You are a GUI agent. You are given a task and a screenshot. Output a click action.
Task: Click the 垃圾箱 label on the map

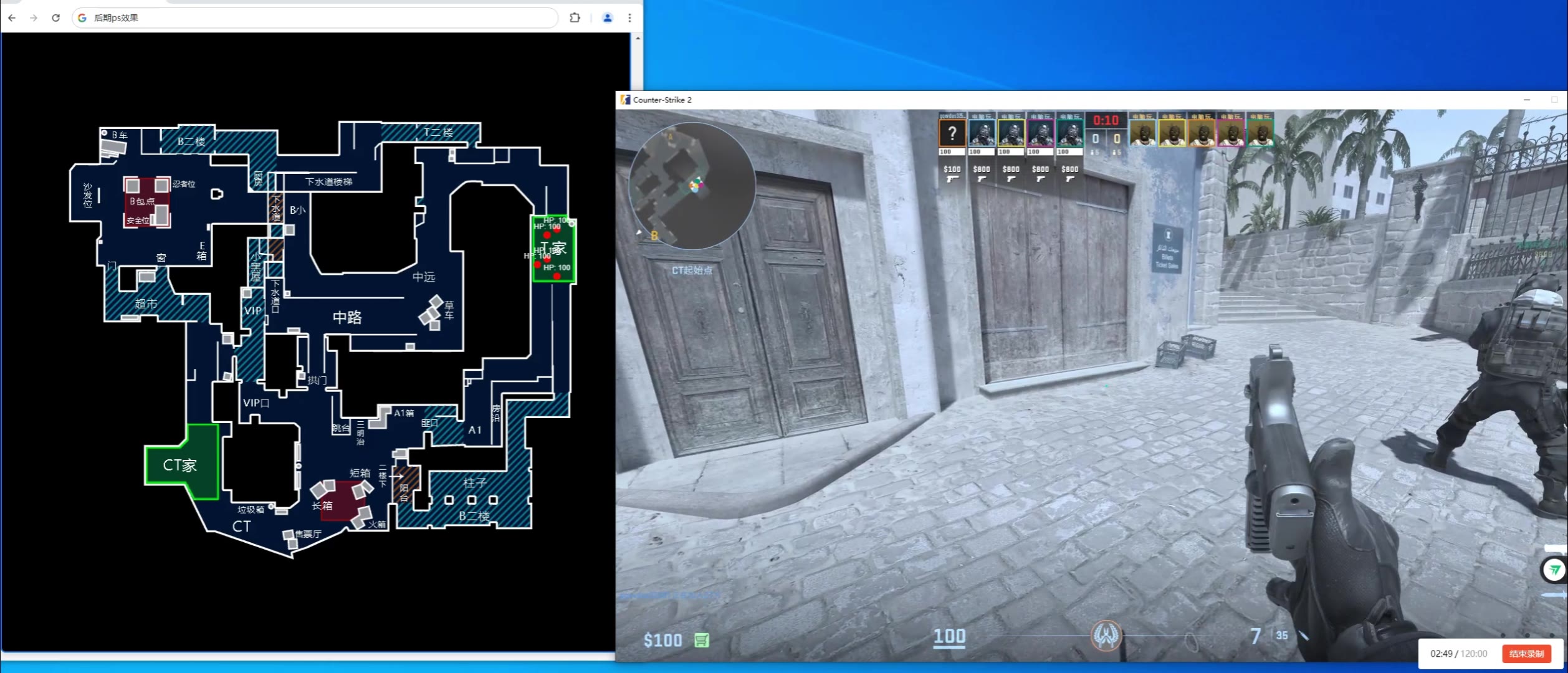click(x=251, y=509)
